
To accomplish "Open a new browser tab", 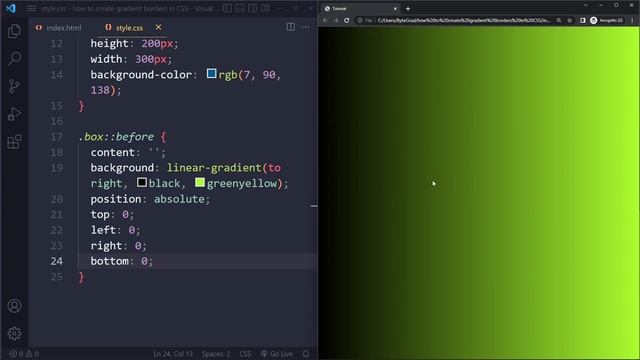I will (x=408, y=8).
